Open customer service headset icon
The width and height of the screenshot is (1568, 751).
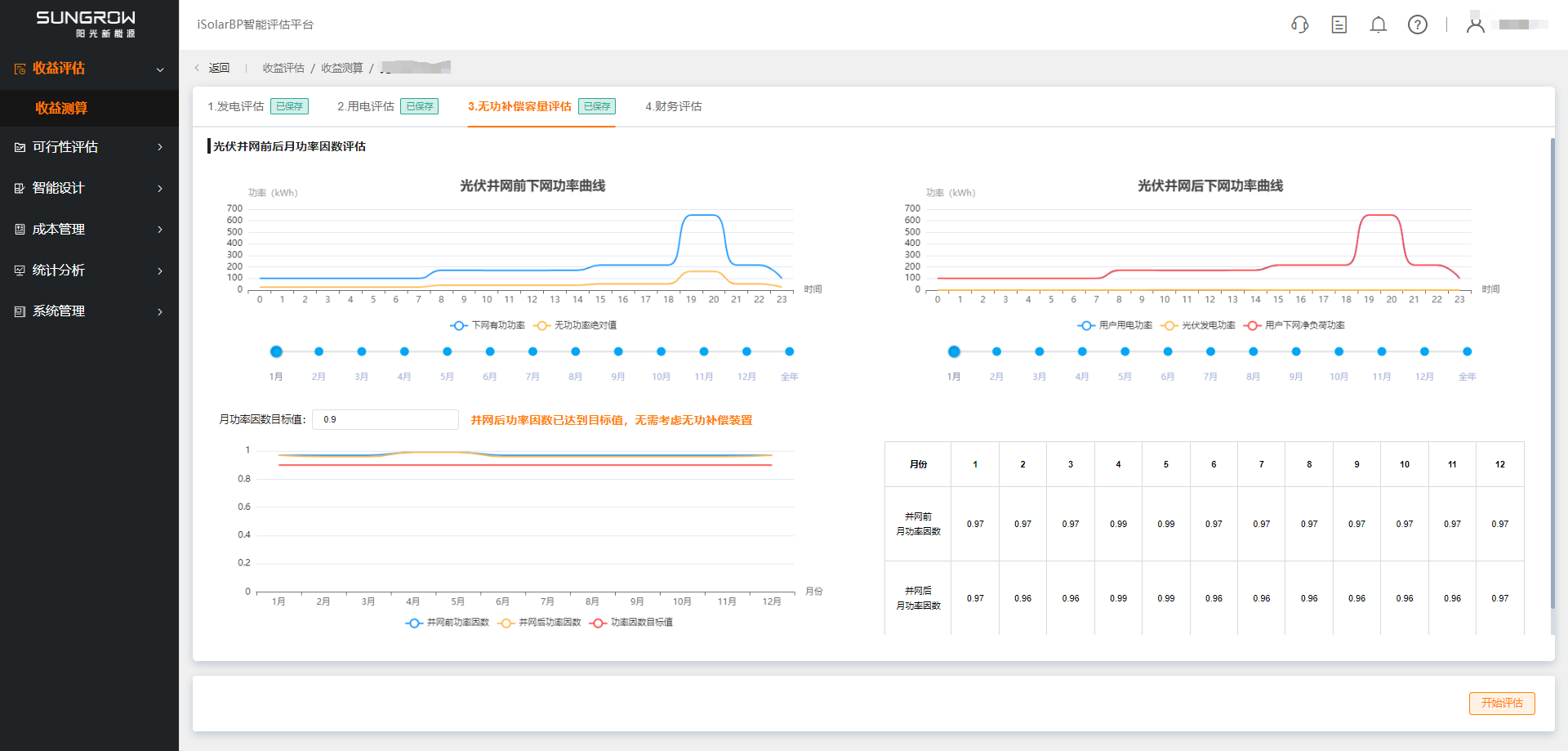pos(1299,25)
